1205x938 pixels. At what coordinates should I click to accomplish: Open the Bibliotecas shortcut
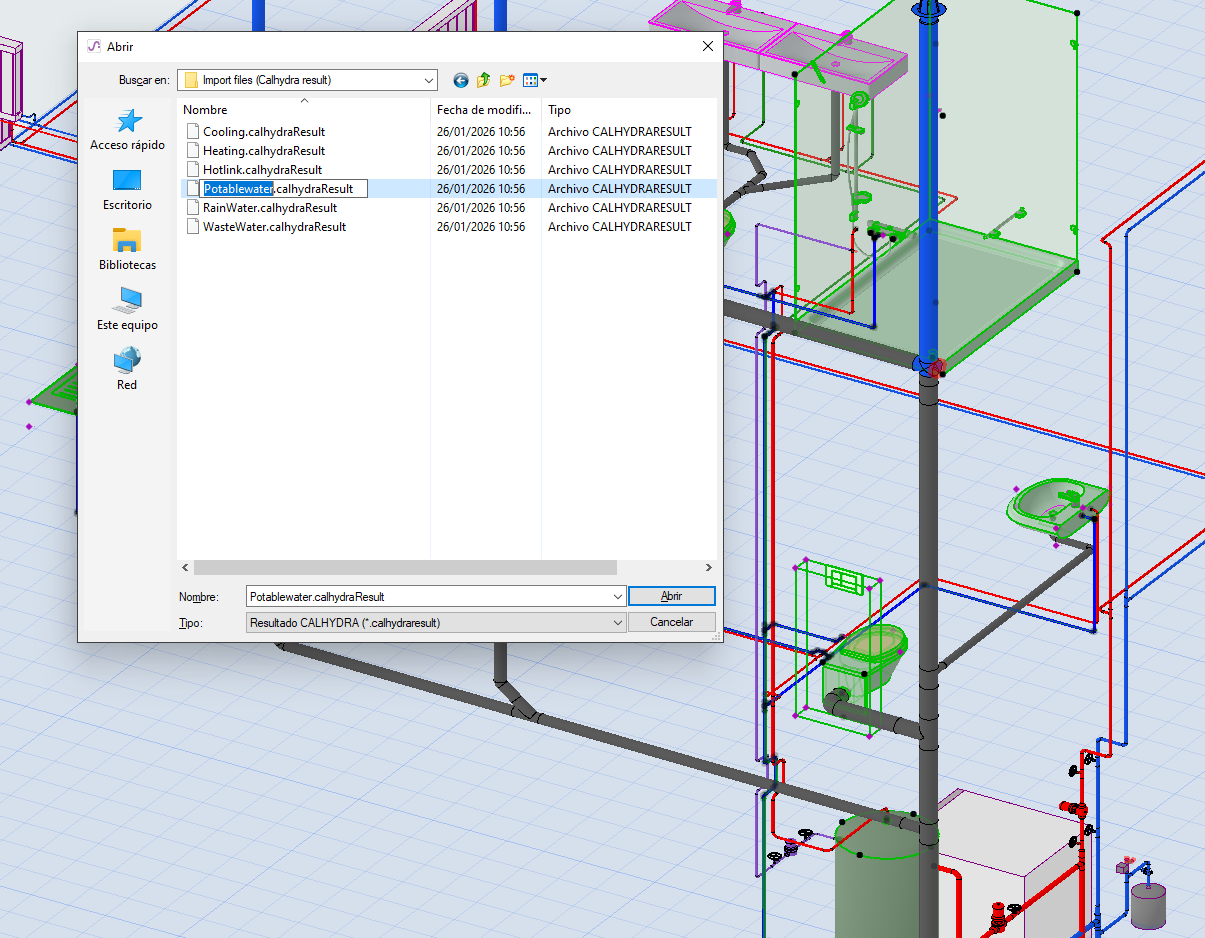(x=127, y=250)
